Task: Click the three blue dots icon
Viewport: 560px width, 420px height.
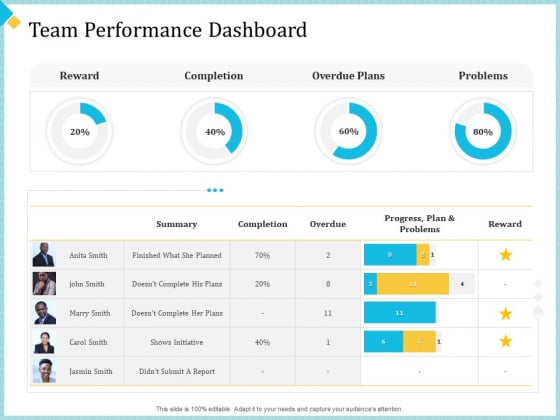Action: [x=215, y=190]
